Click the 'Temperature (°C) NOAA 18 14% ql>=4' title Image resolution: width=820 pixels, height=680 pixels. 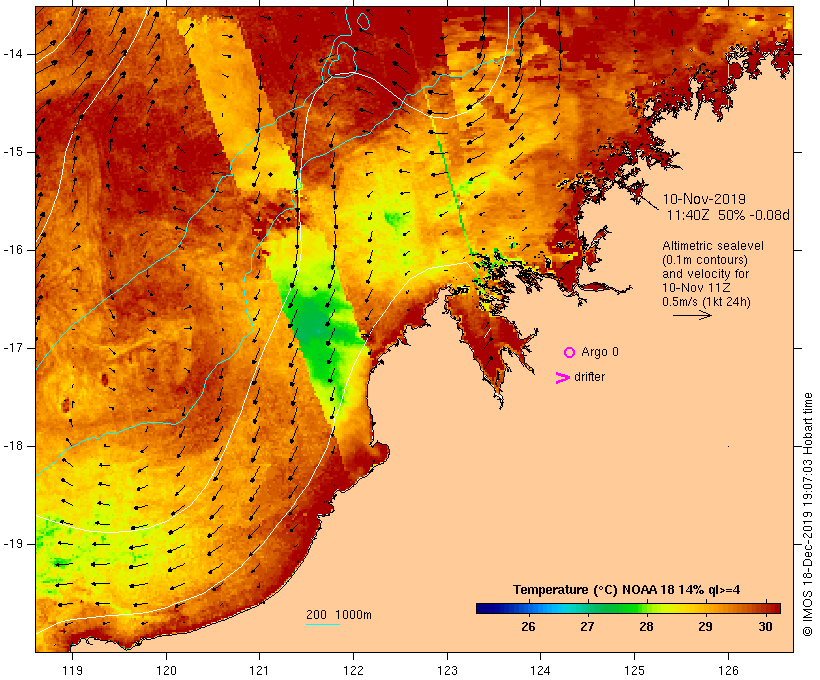click(x=627, y=590)
